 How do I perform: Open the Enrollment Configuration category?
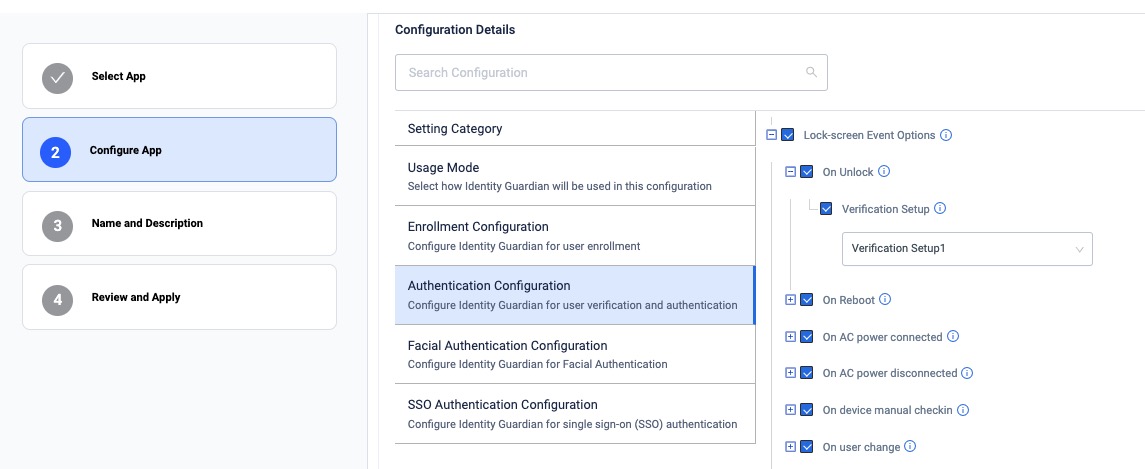[574, 235]
